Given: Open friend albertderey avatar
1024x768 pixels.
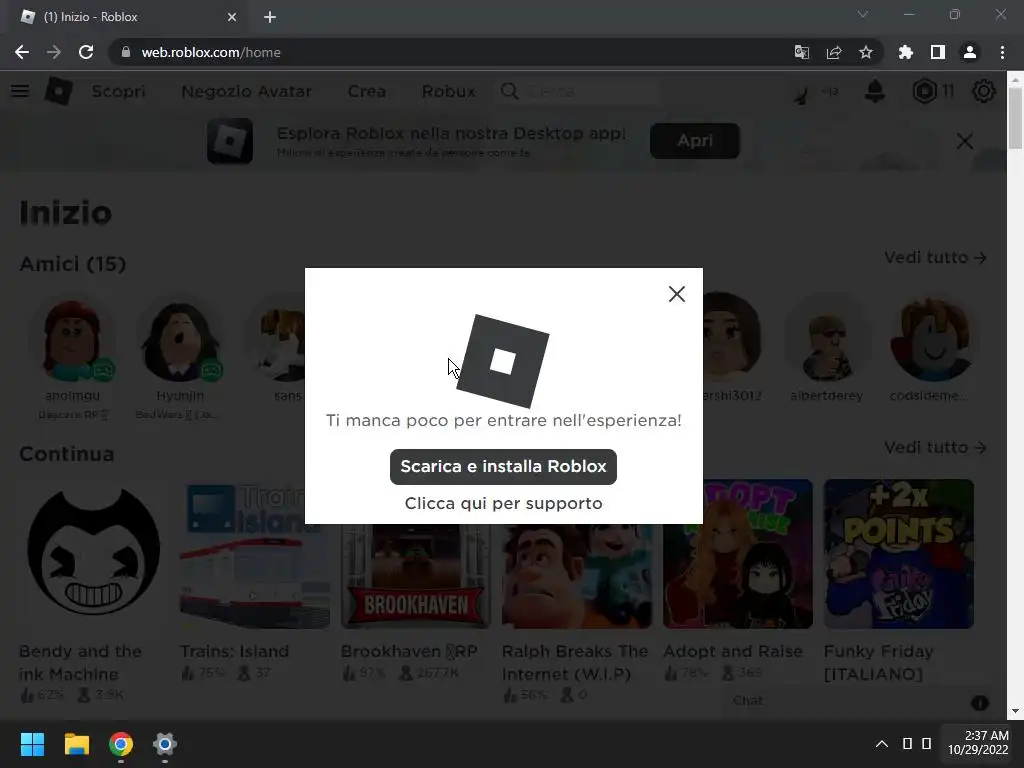Looking at the screenshot, I should [826, 340].
